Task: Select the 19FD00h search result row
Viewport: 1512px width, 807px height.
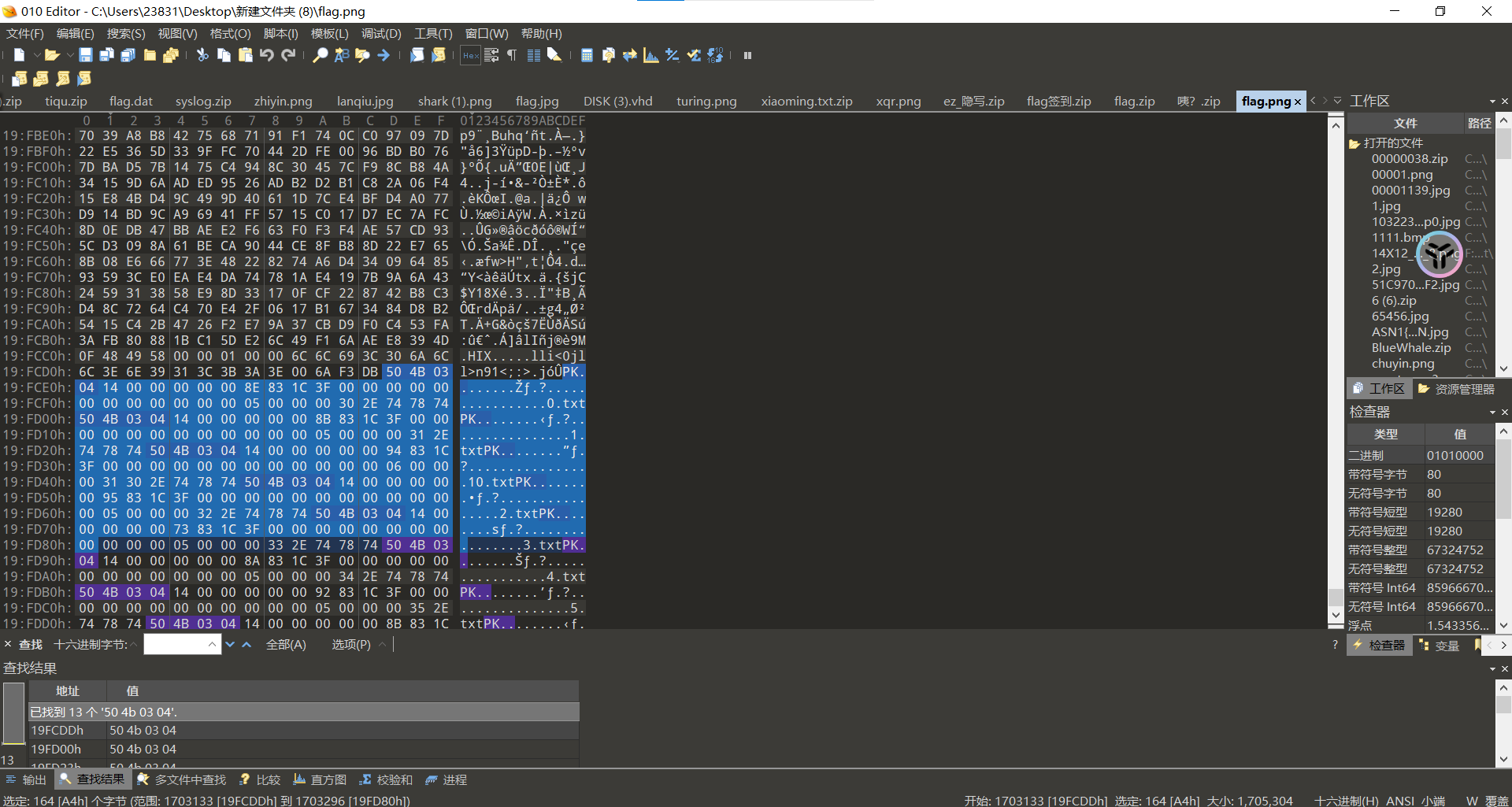Action: click(x=304, y=749)
